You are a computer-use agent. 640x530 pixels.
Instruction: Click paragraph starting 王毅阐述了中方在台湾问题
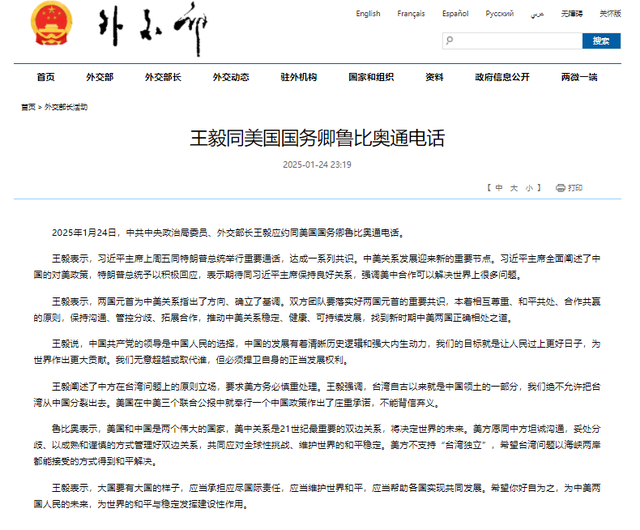click(317, 395)
